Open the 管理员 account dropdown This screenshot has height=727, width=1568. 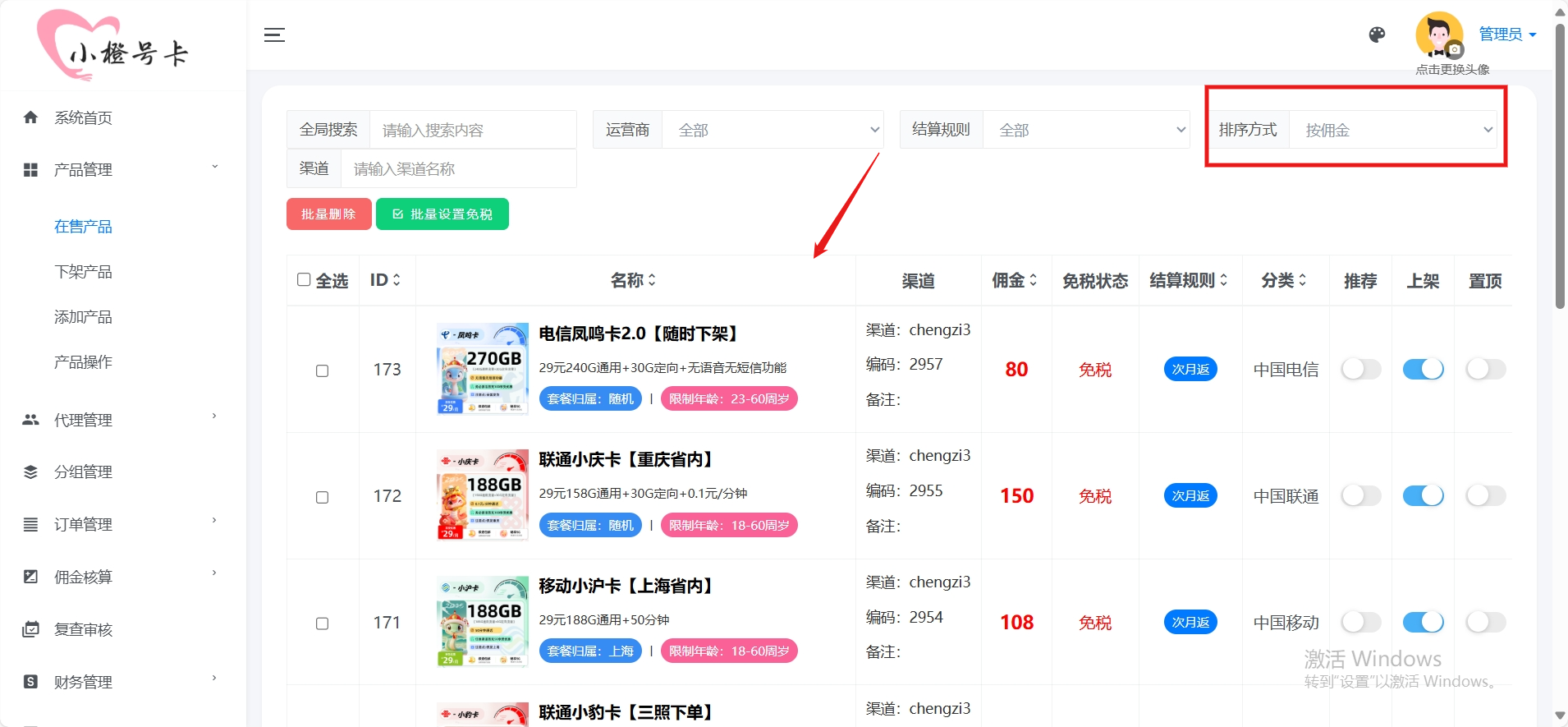[1507, 35]
